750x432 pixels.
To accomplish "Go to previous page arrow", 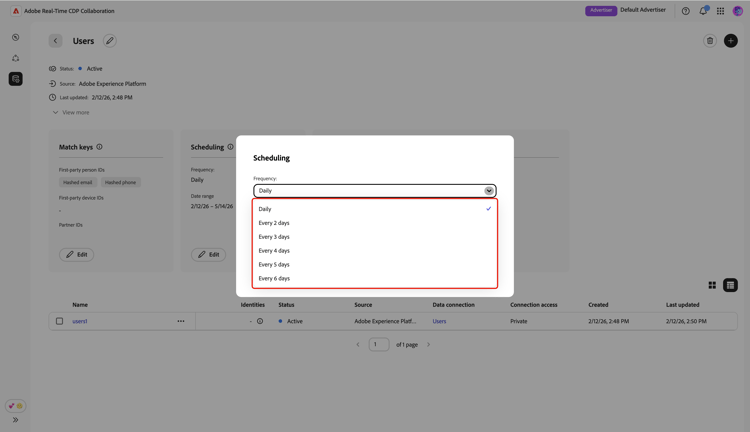I will coord(358,344).
